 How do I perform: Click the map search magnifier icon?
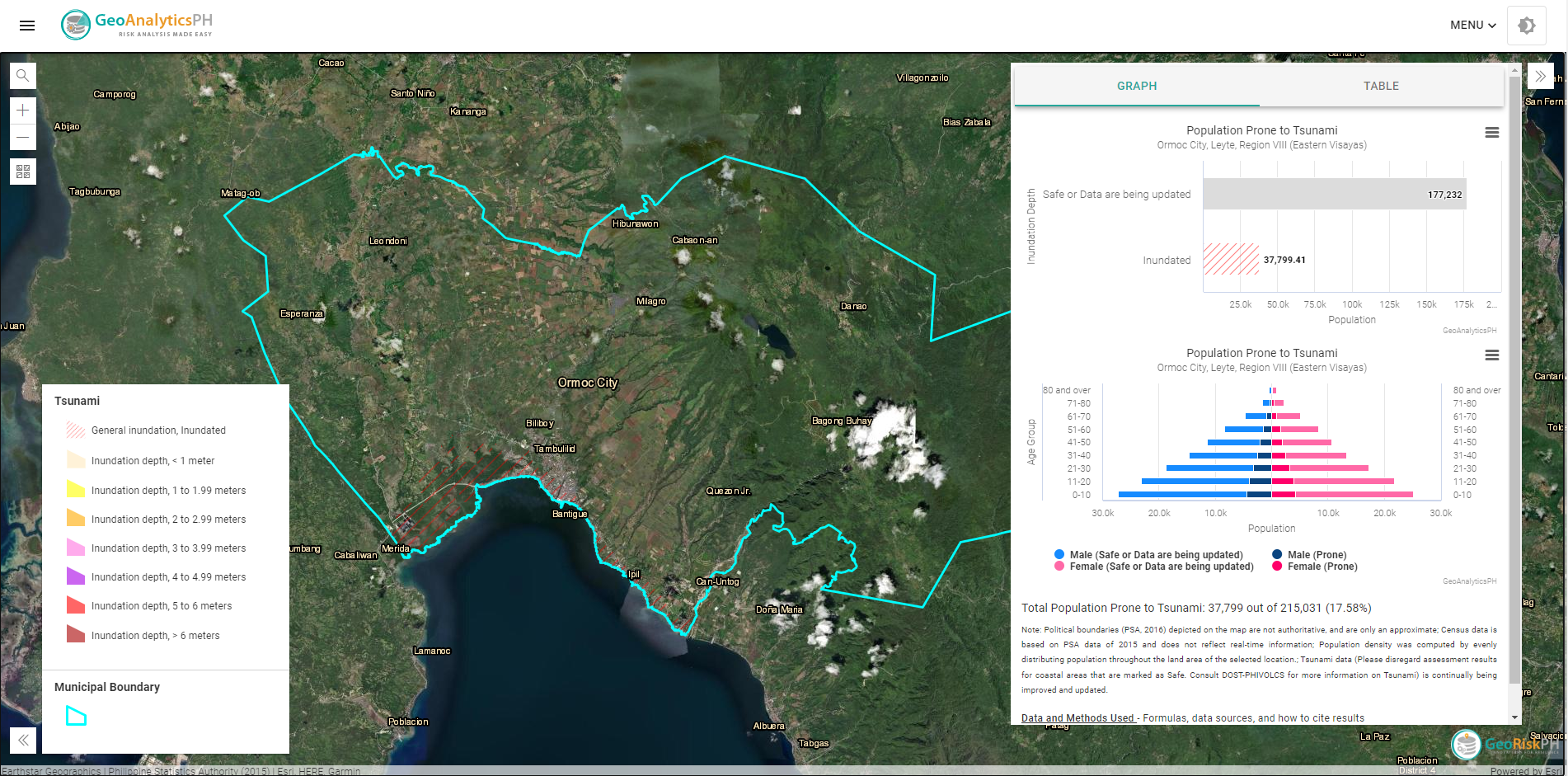(x=23, y=76)
